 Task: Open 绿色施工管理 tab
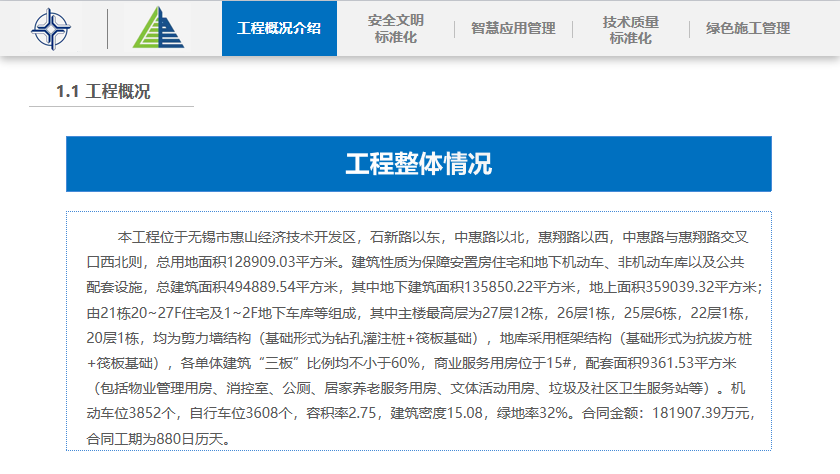pyautogui.click(x=748, y=28)
